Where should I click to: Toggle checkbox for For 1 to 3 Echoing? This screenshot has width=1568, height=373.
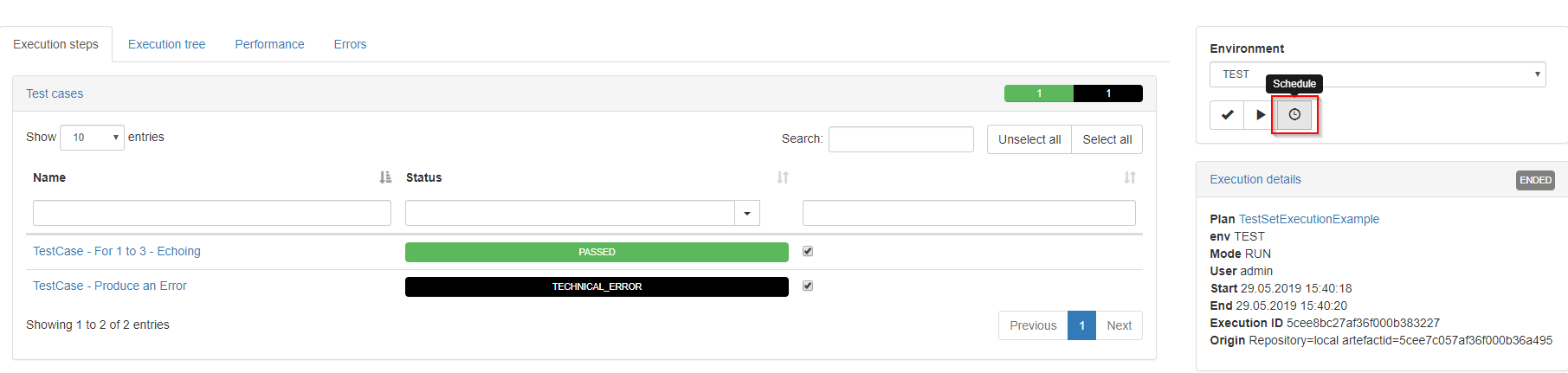[x=808, y=251]
